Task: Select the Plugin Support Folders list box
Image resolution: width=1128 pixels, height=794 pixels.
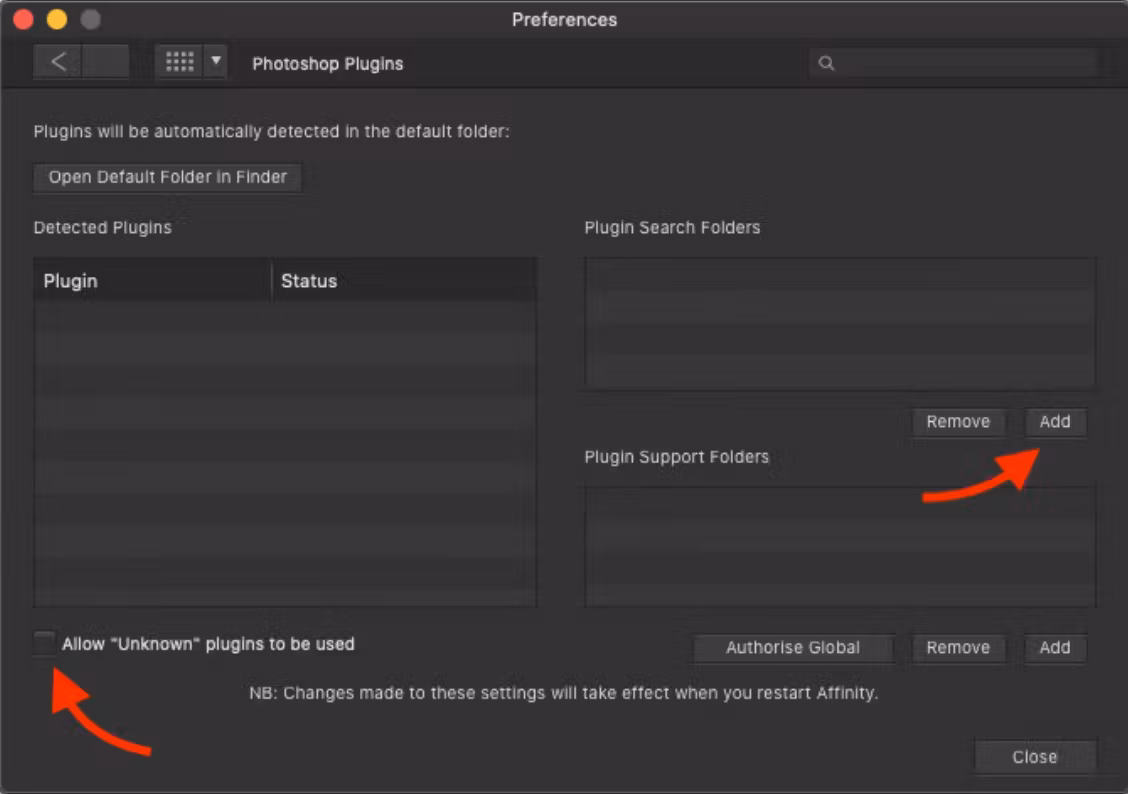Action: point(840,547)
